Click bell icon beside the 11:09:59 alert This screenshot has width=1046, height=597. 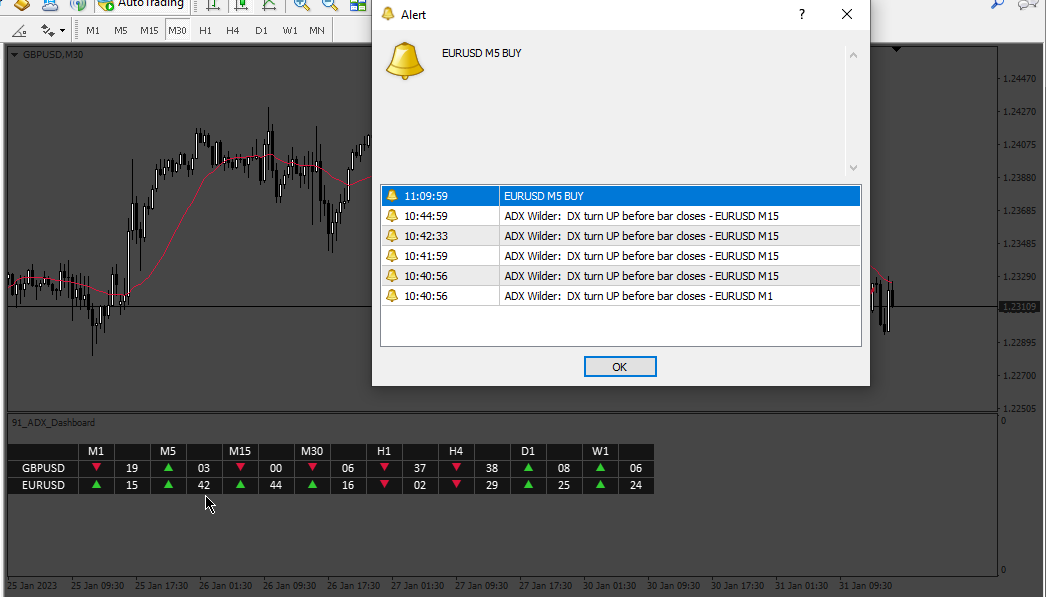(x=392, y=195)
